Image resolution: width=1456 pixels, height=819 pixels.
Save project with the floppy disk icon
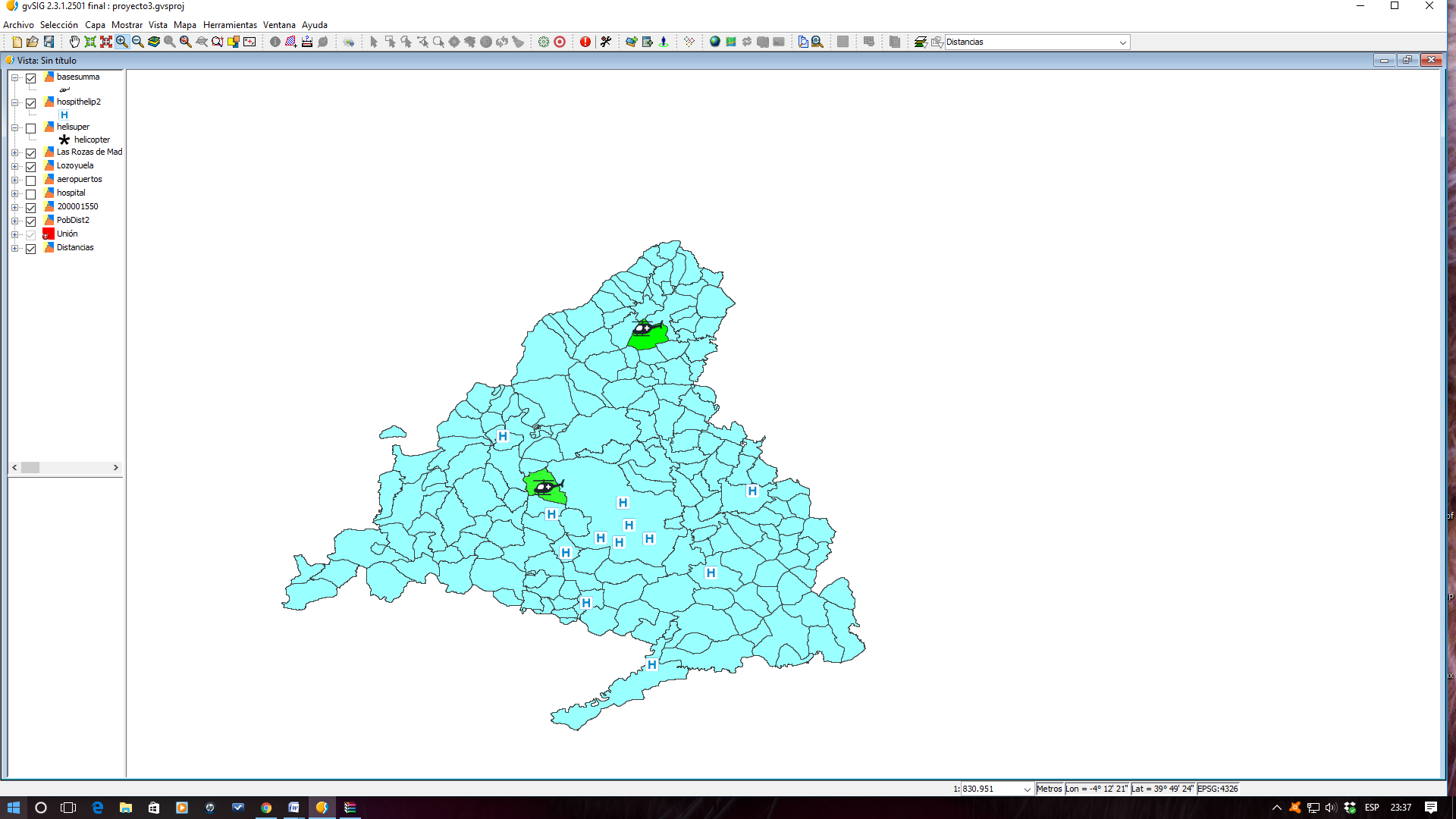(x=49, y=42)
